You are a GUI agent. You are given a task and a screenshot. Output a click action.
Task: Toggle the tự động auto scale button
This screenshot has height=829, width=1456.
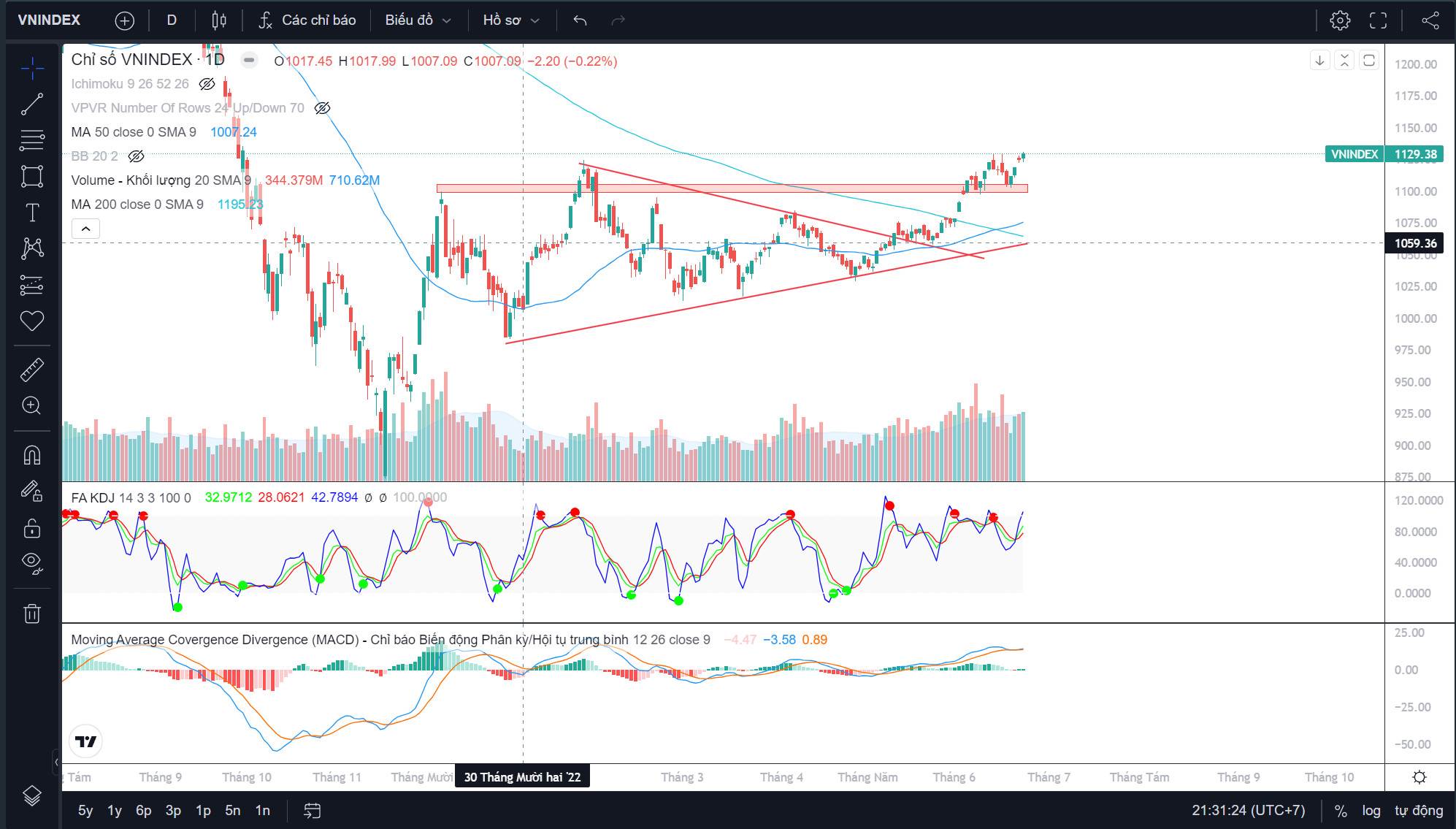(x=1419, y=811)
